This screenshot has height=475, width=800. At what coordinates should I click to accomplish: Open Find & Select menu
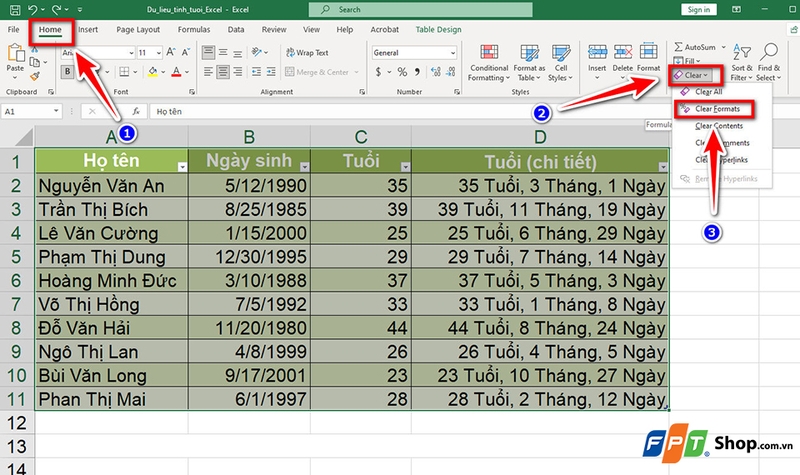pyautogui.click(x=768, y=62)
